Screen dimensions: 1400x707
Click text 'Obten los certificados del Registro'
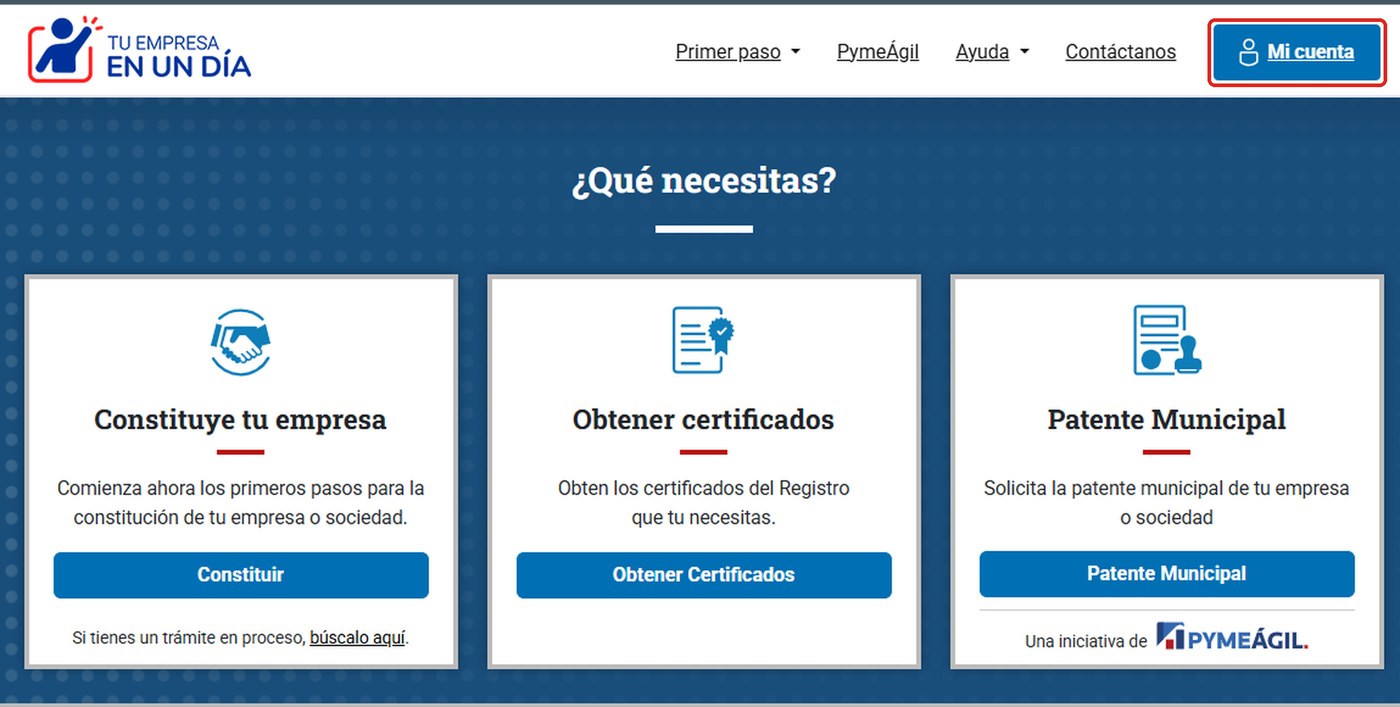704,489
